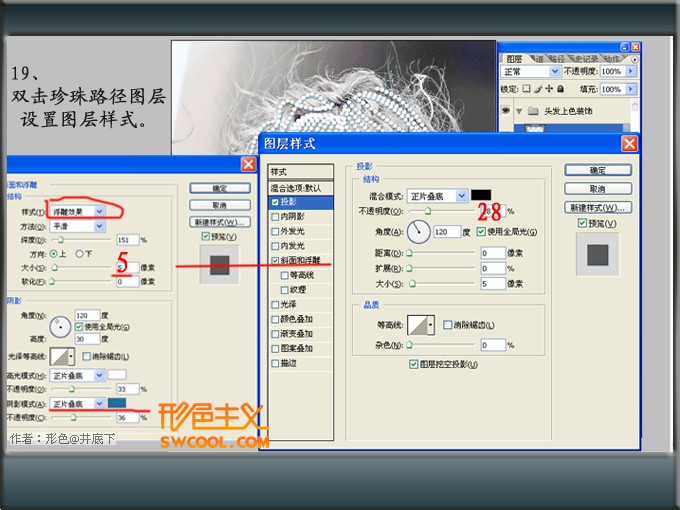Click 确定 in the 图层样式 dialog
This screenshot has width=680, height=510.
point(598,170)
